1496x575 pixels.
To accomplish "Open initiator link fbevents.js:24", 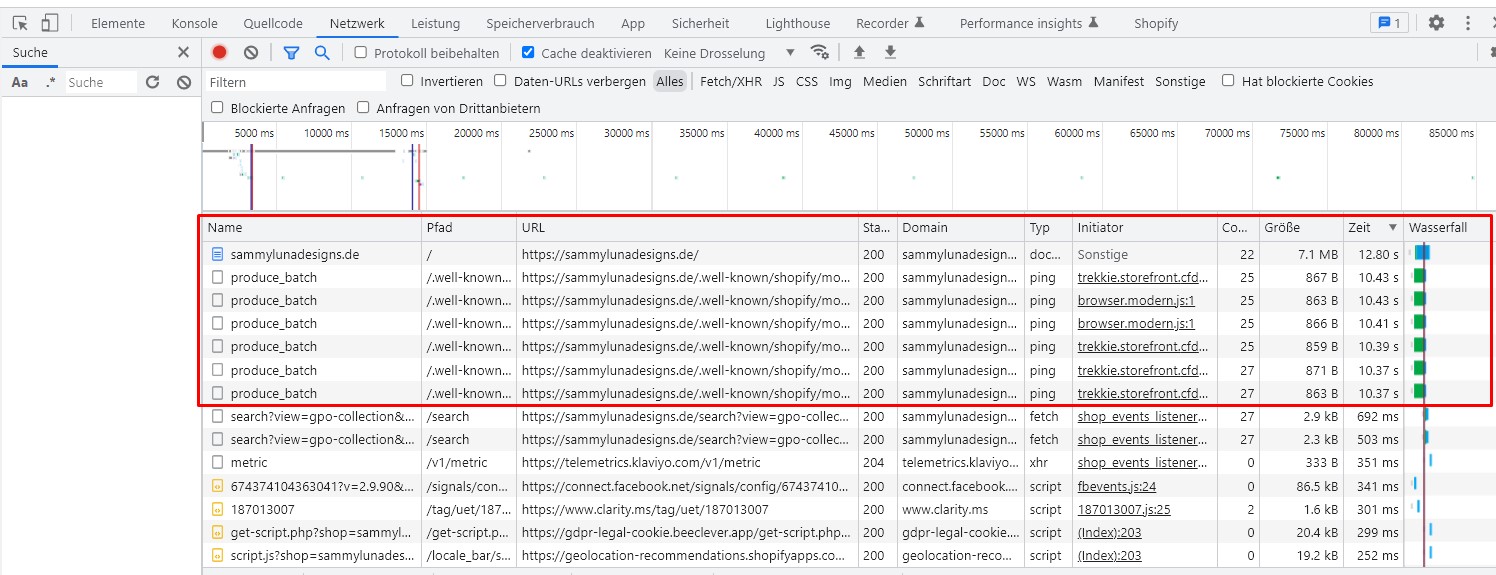I will 1116,486.
